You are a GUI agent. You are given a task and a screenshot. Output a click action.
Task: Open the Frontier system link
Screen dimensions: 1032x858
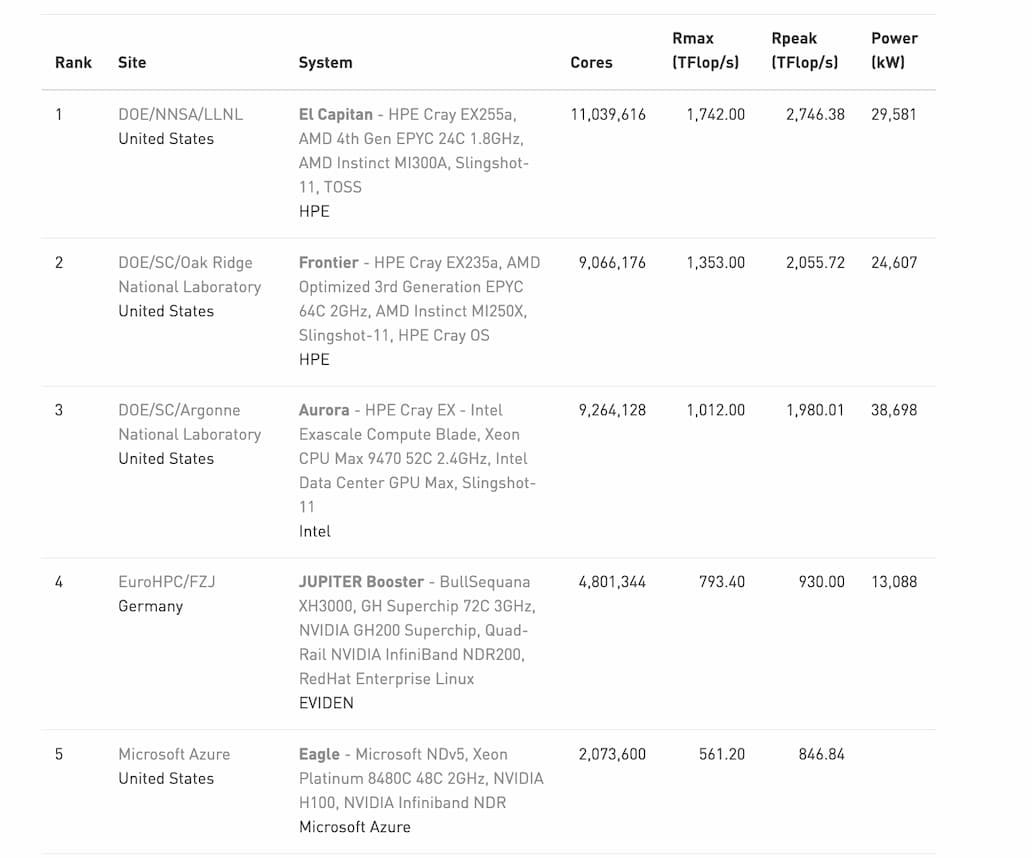(329, 262)
